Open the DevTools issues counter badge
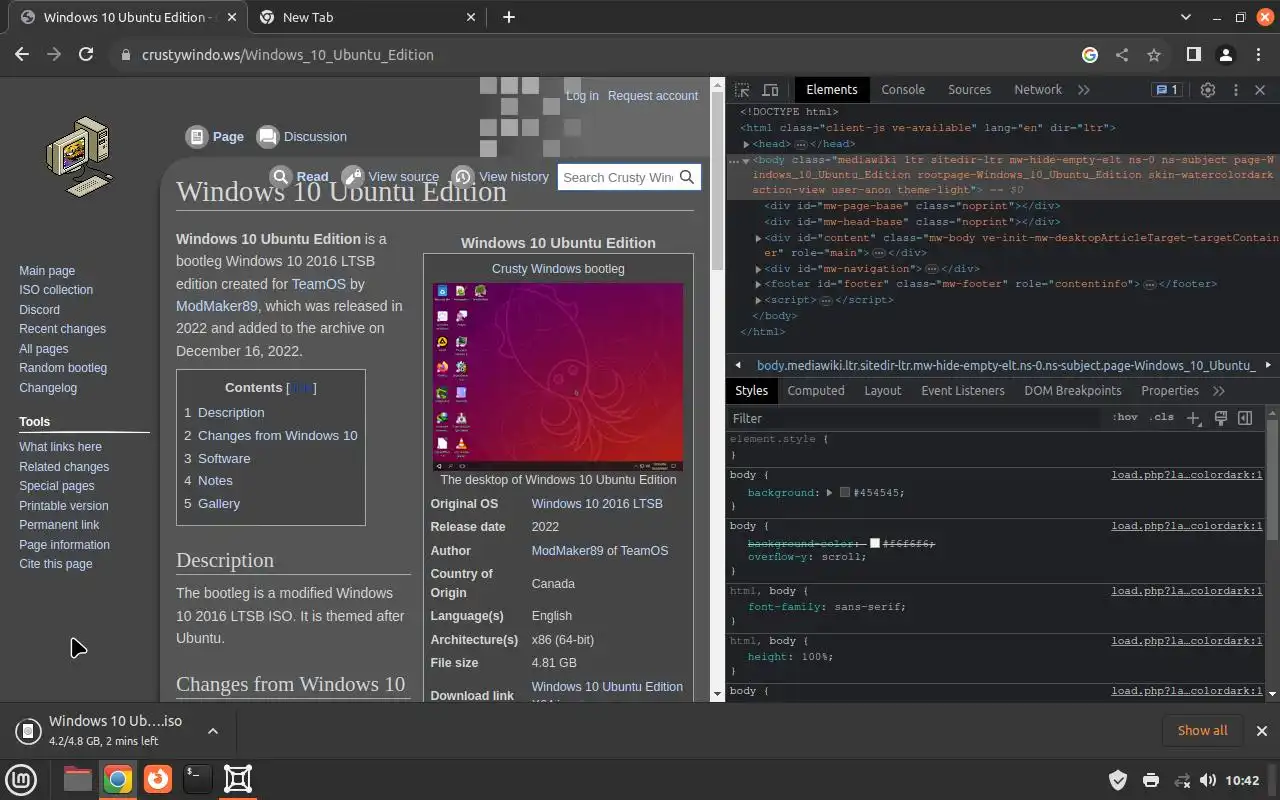 1166,90
